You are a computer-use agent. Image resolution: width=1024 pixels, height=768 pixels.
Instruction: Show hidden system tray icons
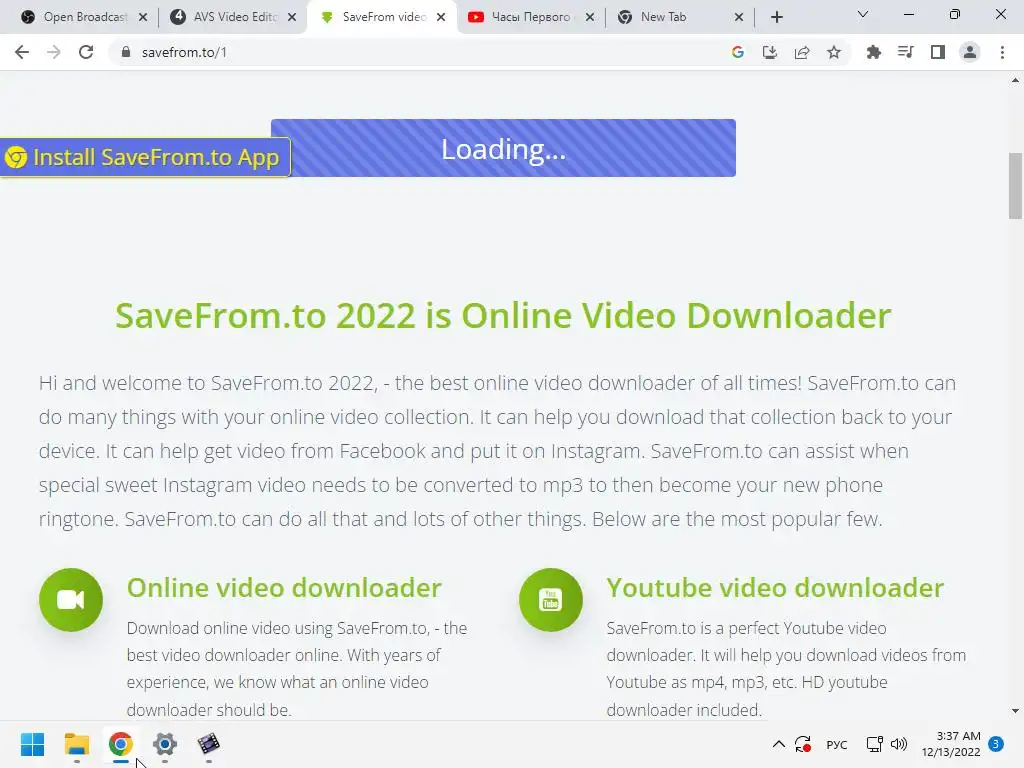[x=778, y=744]
